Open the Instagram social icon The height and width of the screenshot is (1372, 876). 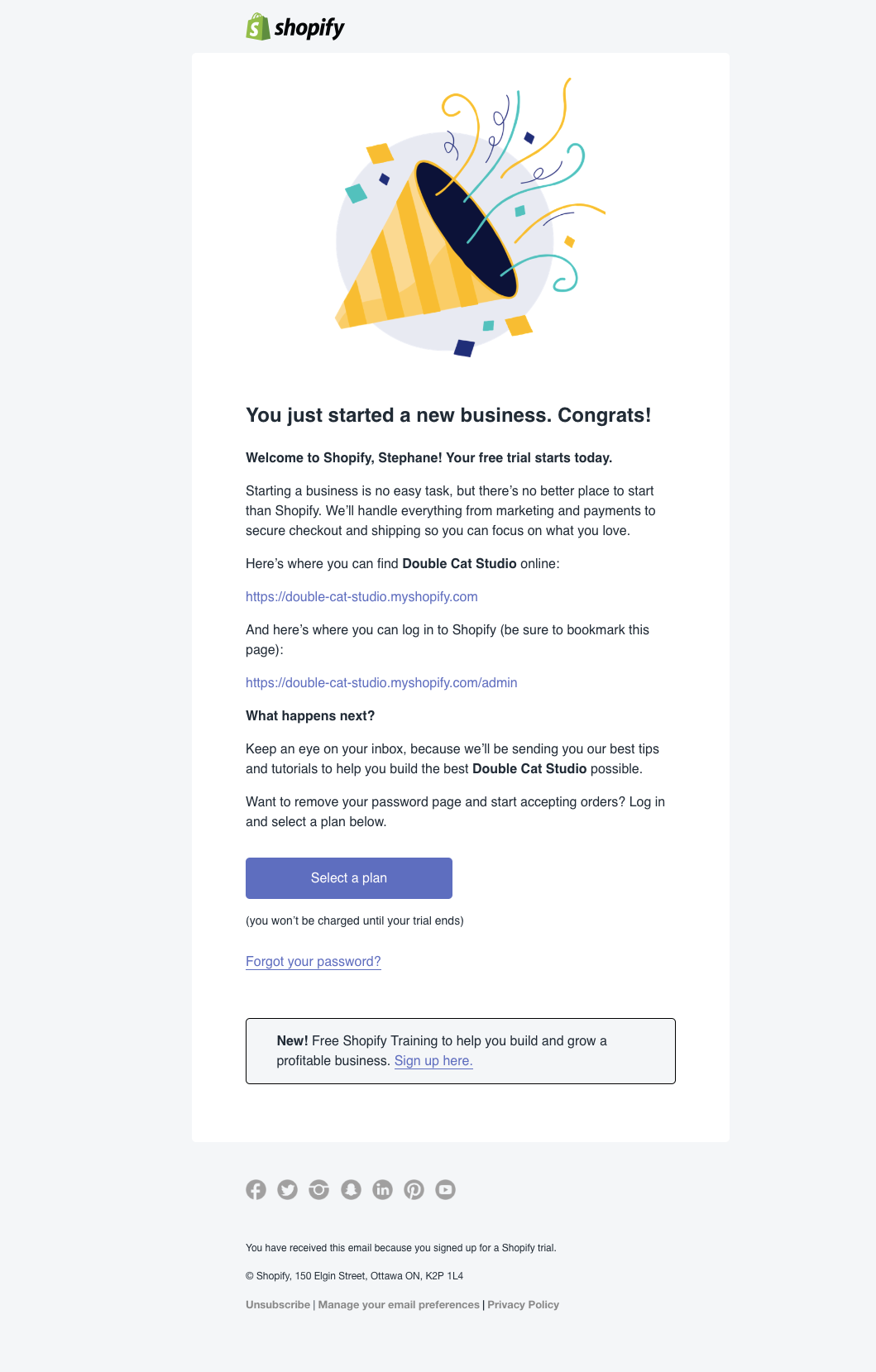coord(319,1189)
